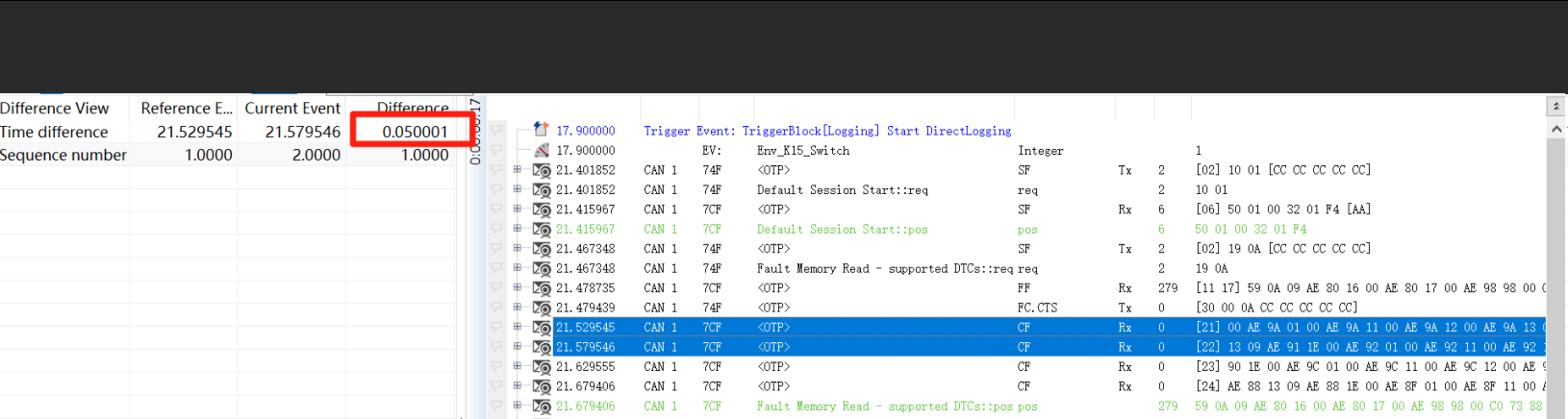
Task: Click the Integer type cell in Env_K15_Switch row
Action: (1041, 151)
